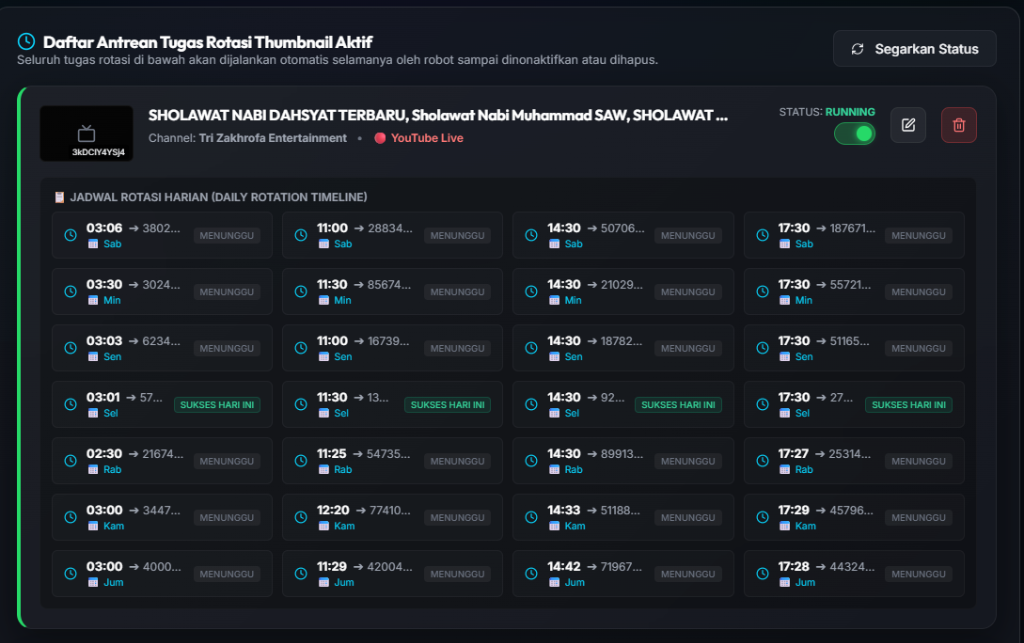
Task: Click the 03:00 time in the Jum slot
Action: (x=104, y=567)
